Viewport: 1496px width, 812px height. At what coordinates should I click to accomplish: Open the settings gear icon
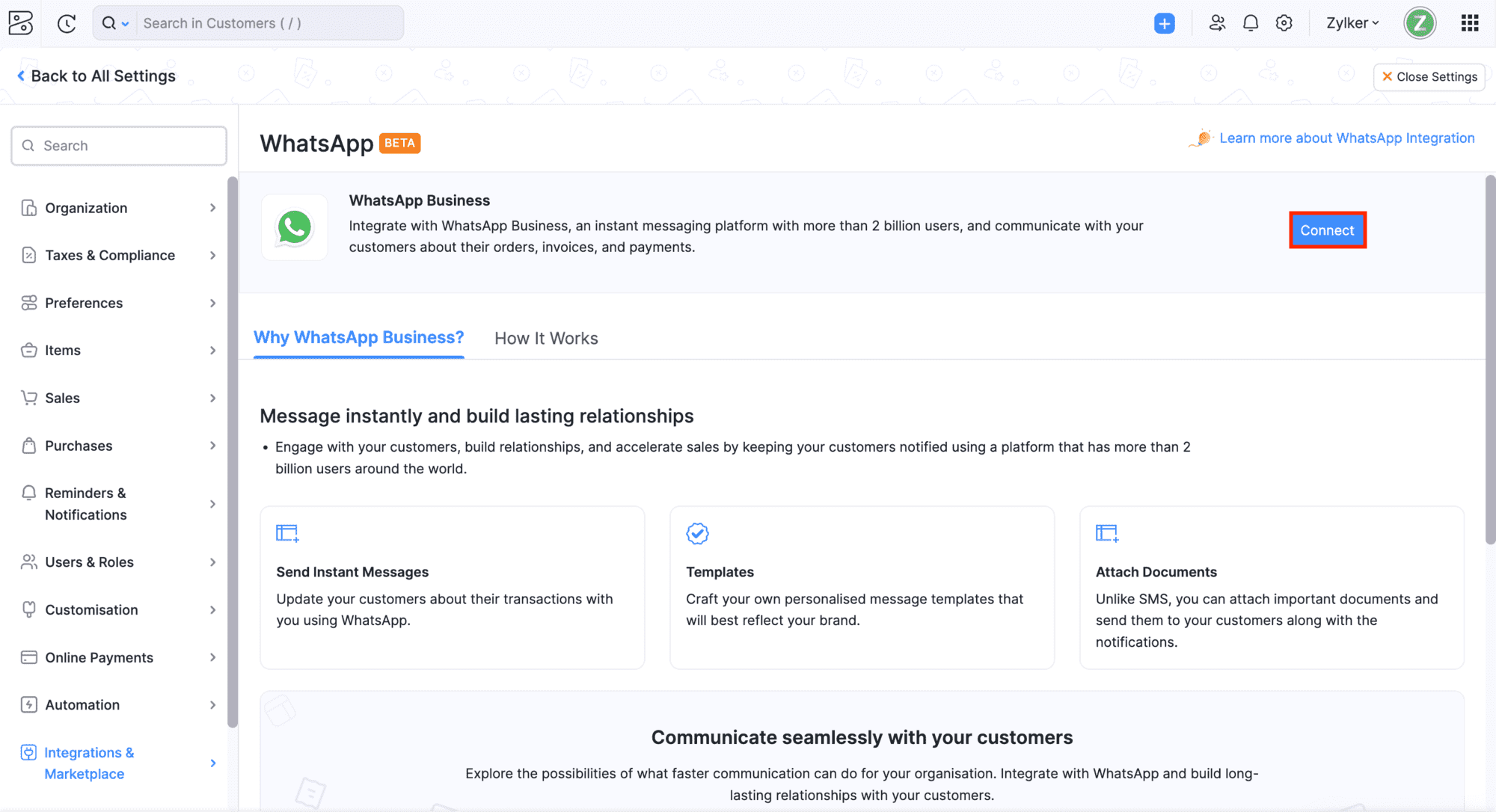[x=1284, y=23]
